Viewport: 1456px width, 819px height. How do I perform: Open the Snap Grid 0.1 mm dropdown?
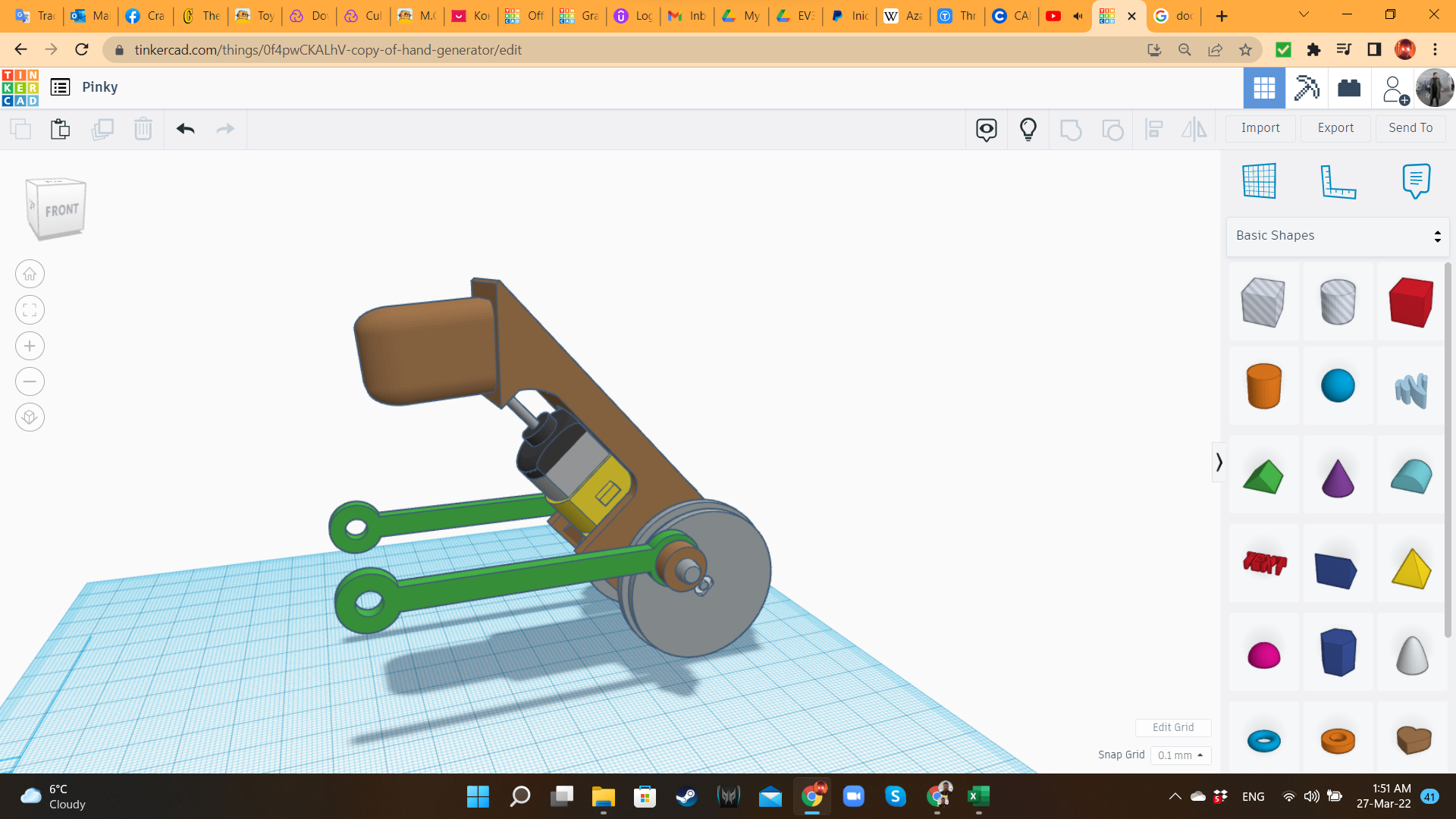click(x=1180, y=755)
